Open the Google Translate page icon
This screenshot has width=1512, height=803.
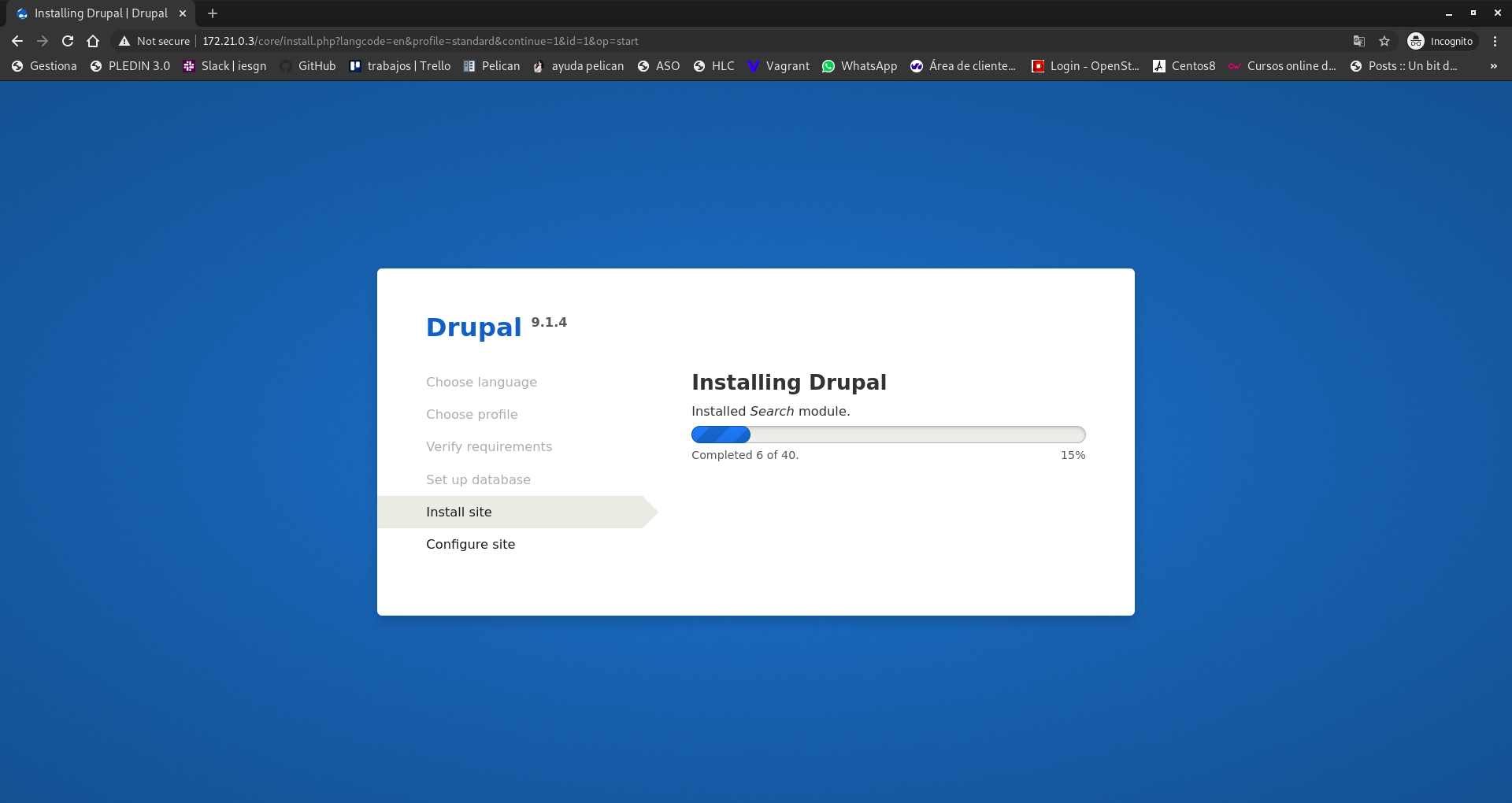pyautogui.click(x=1358, y=41)
